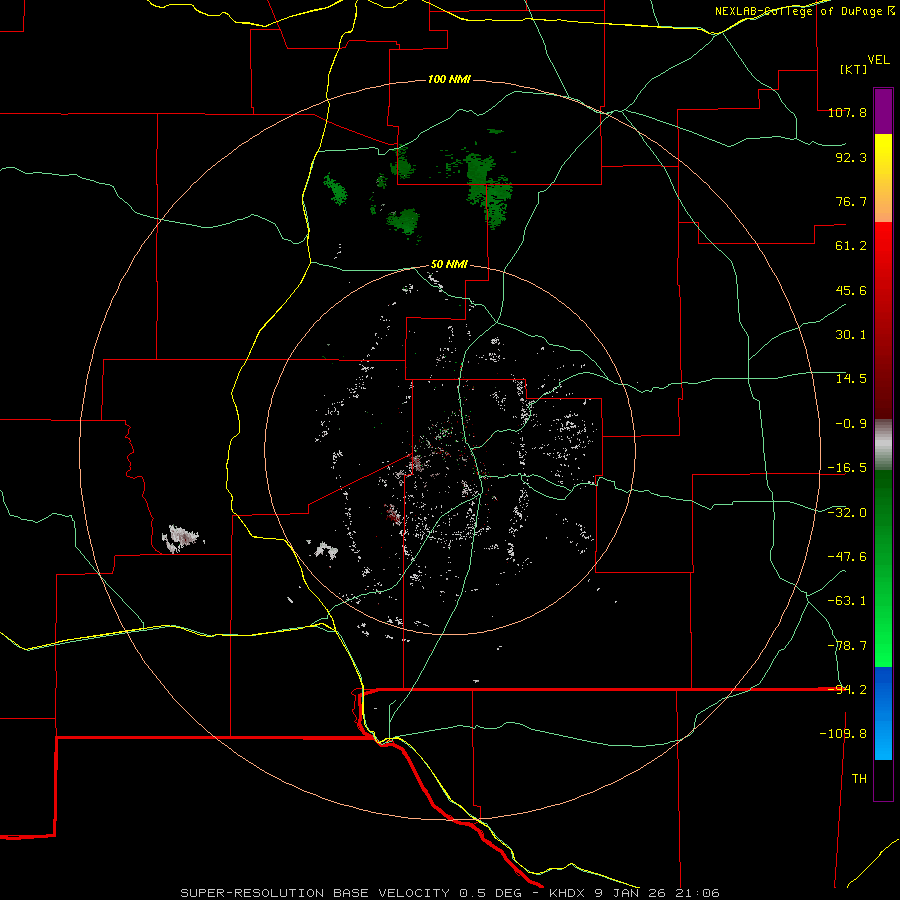Image resolution: width=900 pixels, height=900 pixels.
Task: Click the TH label on the legend
Action: pyautogui.click(x=859, y=779)
